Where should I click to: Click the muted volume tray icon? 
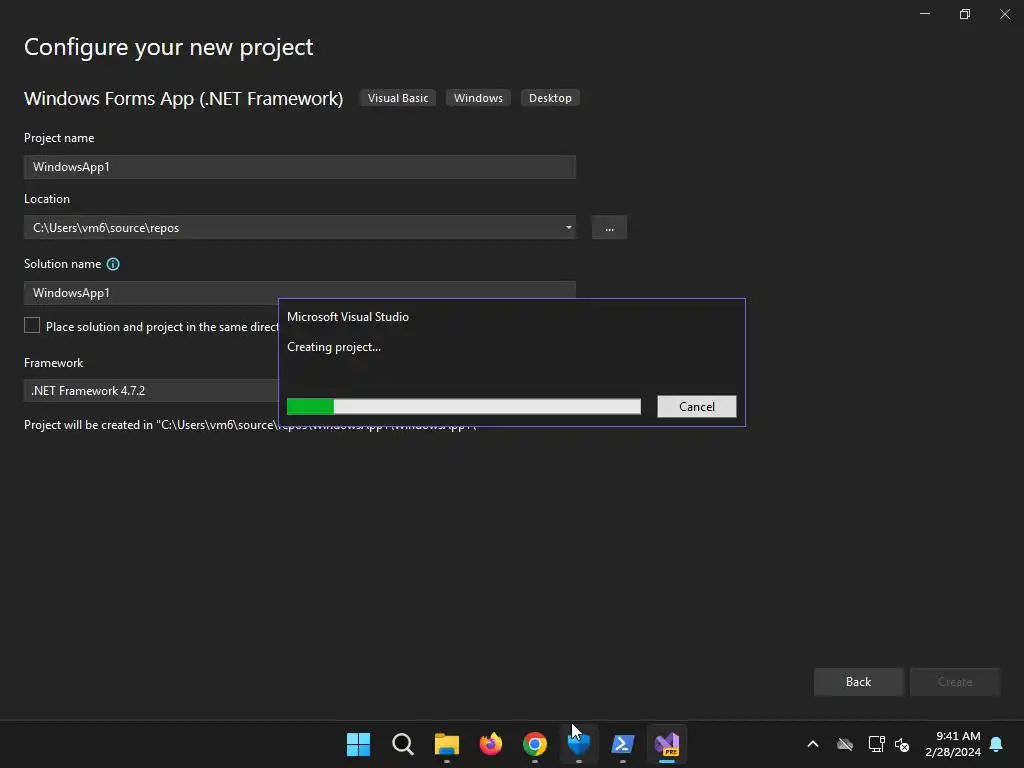pyautogui.click(x=902, y=744)
